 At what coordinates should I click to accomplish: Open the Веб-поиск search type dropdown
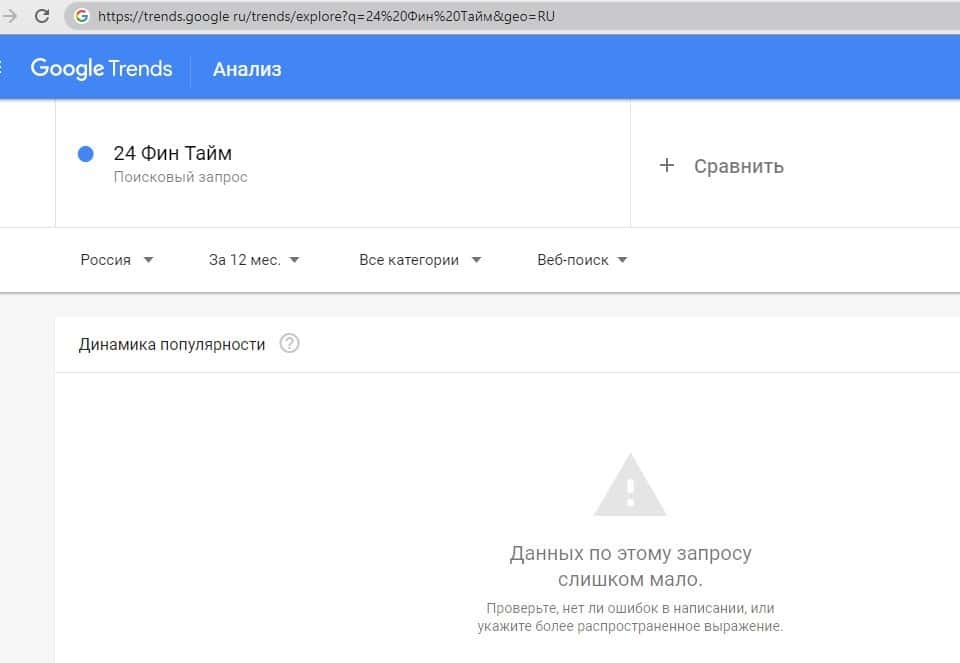[x=582, y=260]
